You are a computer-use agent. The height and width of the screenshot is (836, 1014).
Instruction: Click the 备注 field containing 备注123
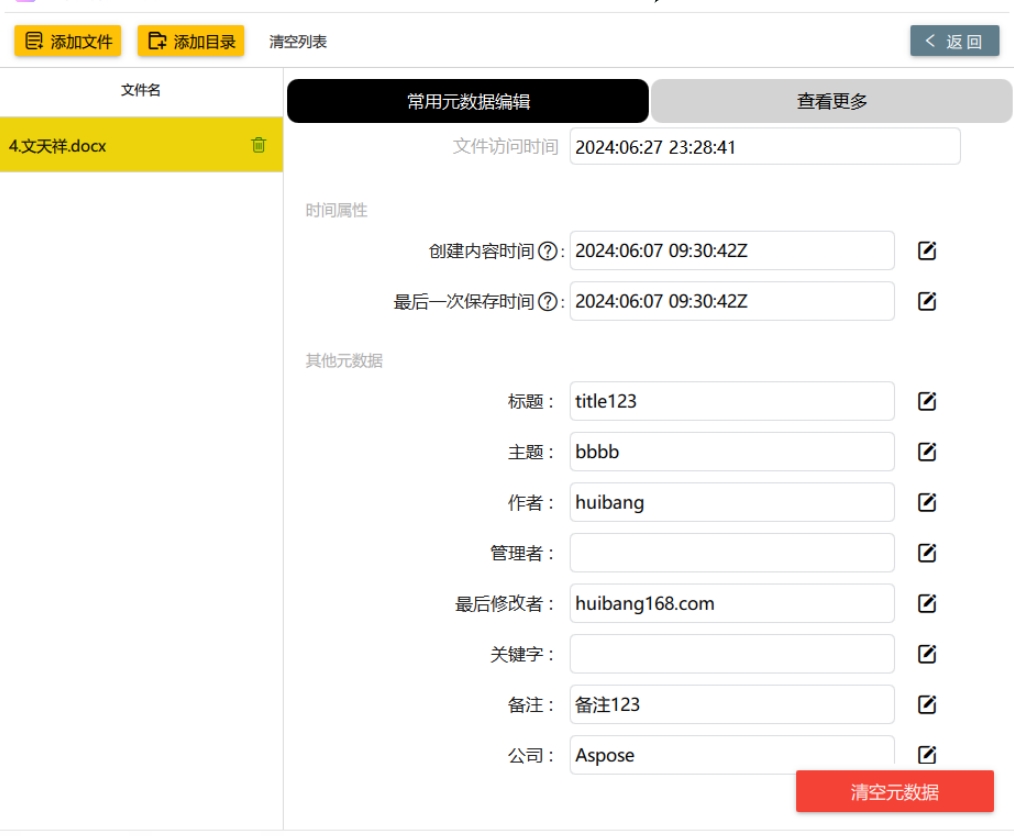(x=732, y=704)
